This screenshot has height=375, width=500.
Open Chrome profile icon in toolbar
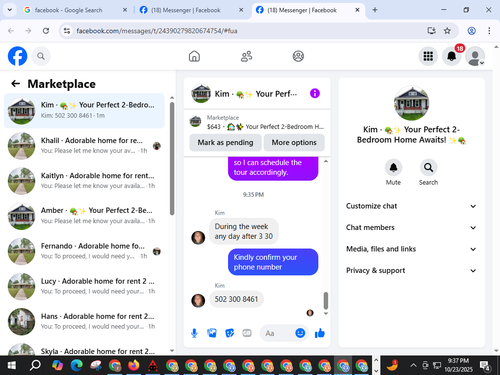[x=471, y=31]
